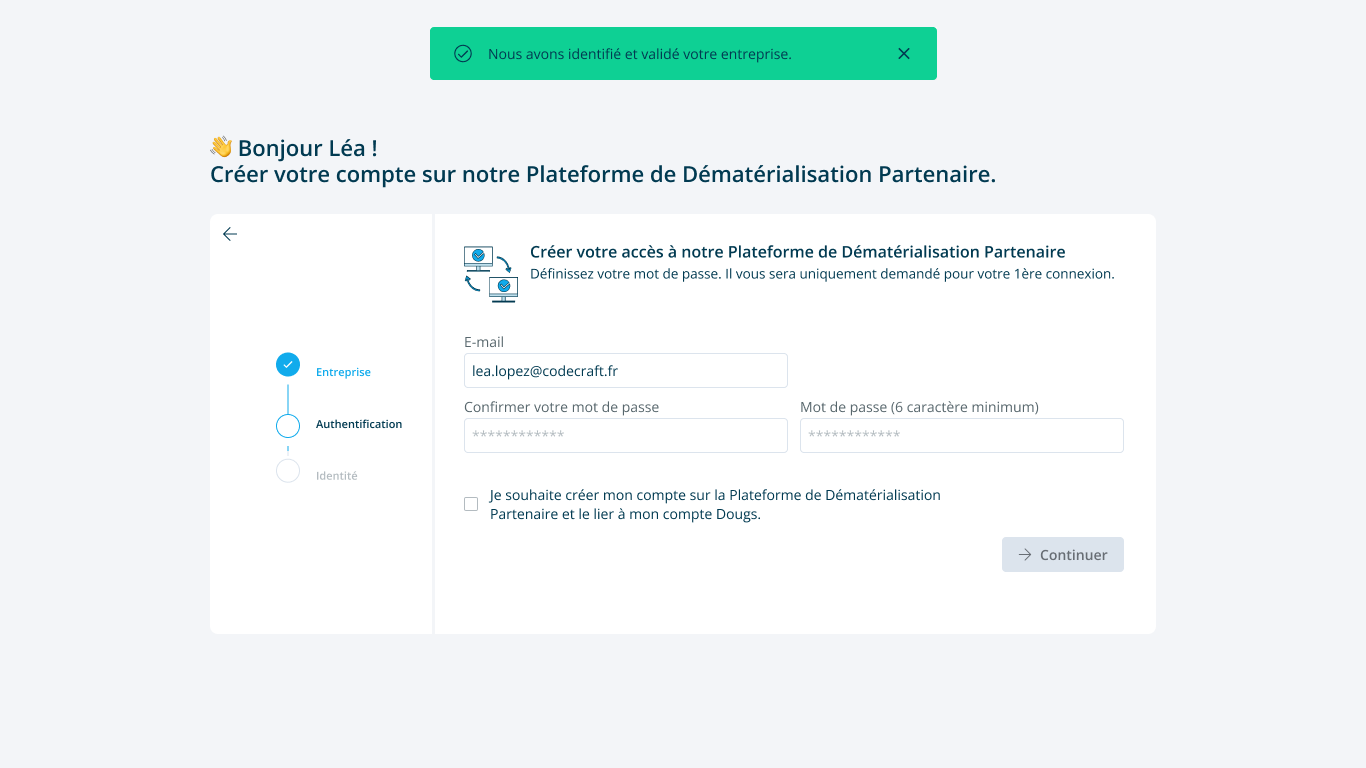Click the 'Nous avons identifié' notification message
This screenshot has width=1366, height=768.
coord(639,54)
